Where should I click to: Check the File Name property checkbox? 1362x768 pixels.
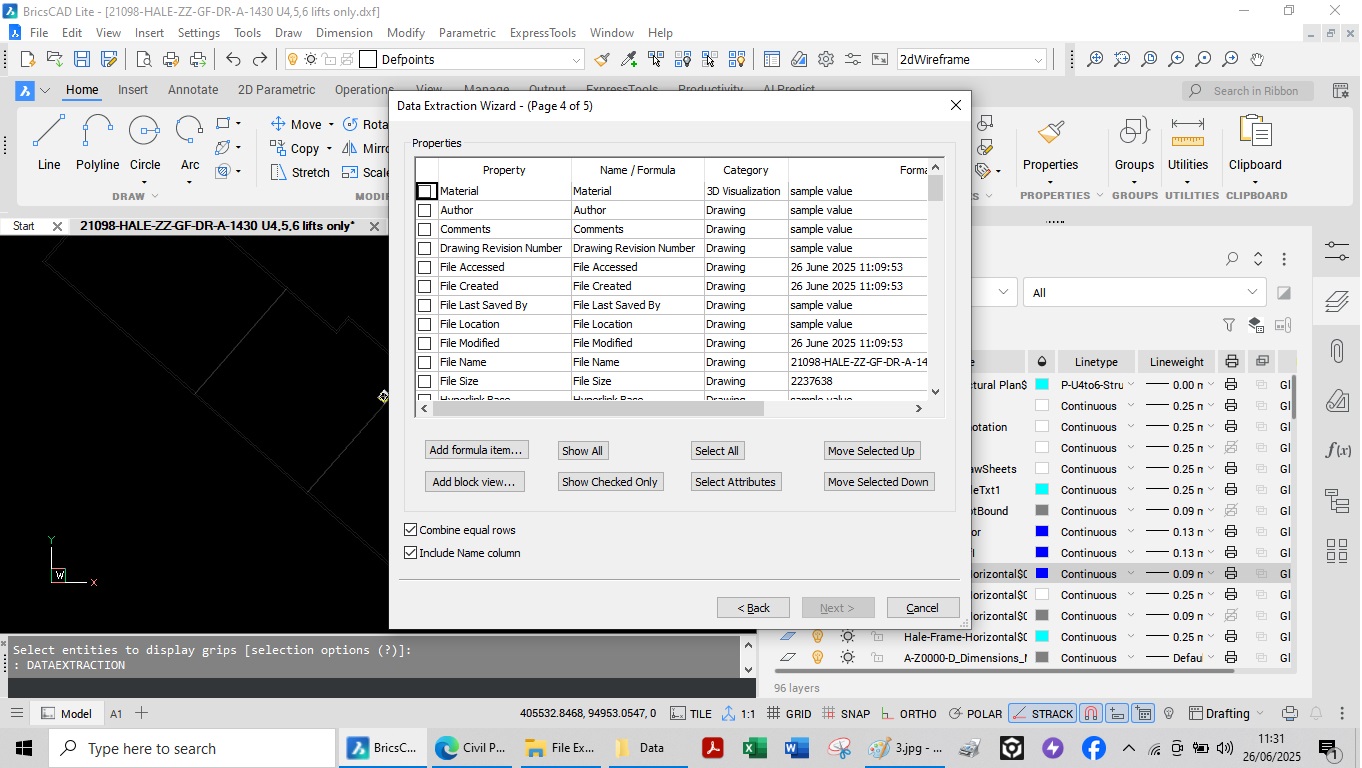[425, 362]
